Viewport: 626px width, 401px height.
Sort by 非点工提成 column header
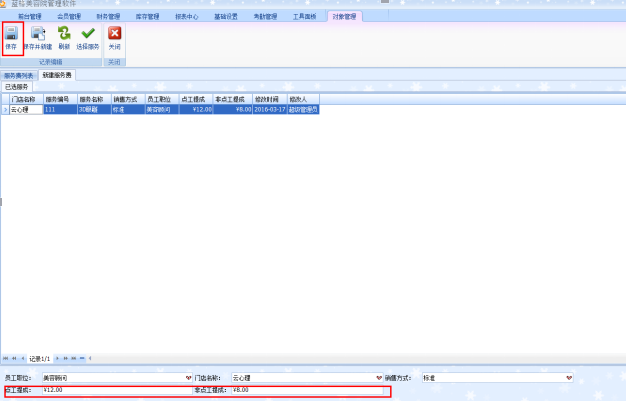[233, 99]
